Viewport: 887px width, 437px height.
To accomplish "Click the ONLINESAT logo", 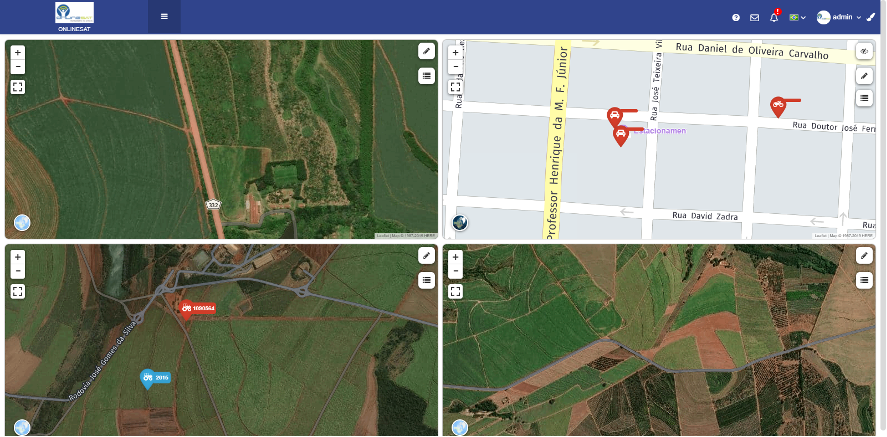I will [x=74, y=16].
